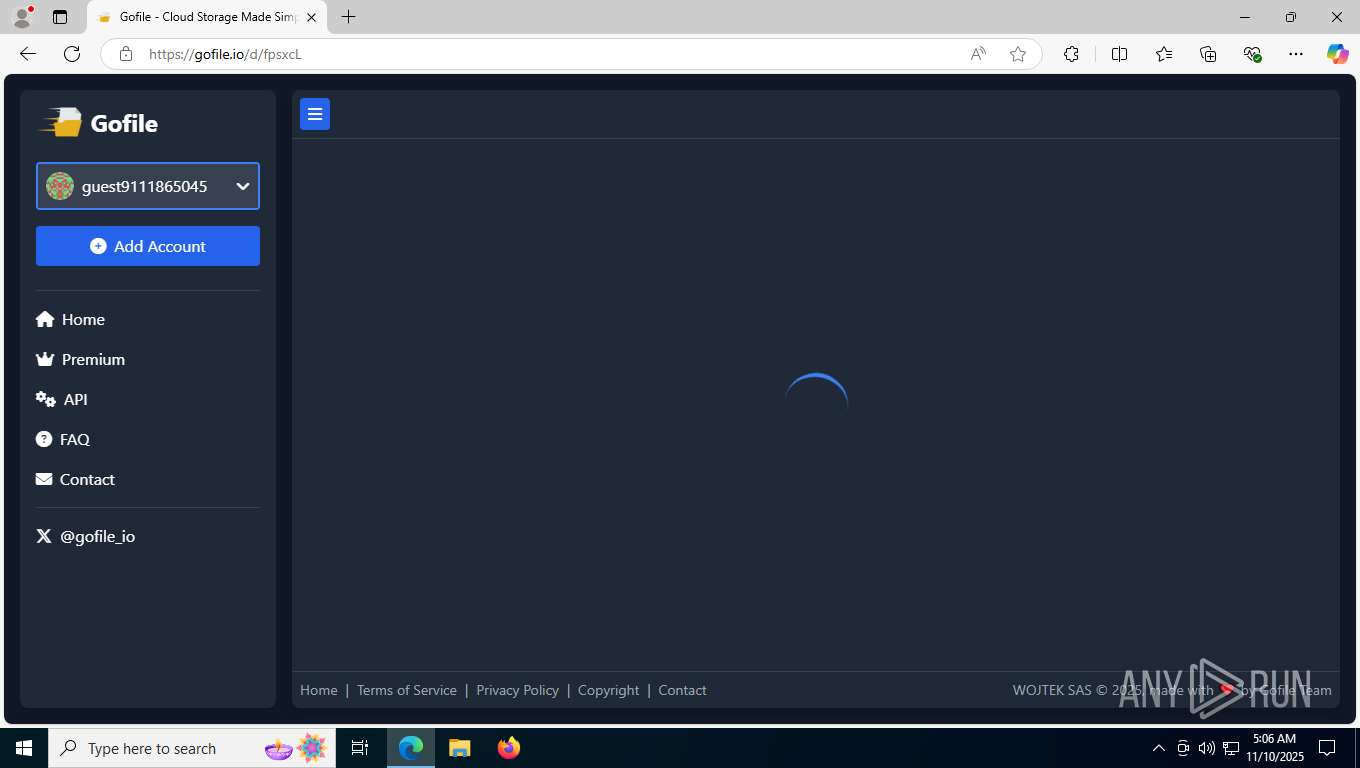Go to Home in the sidebar

point(70,319)
